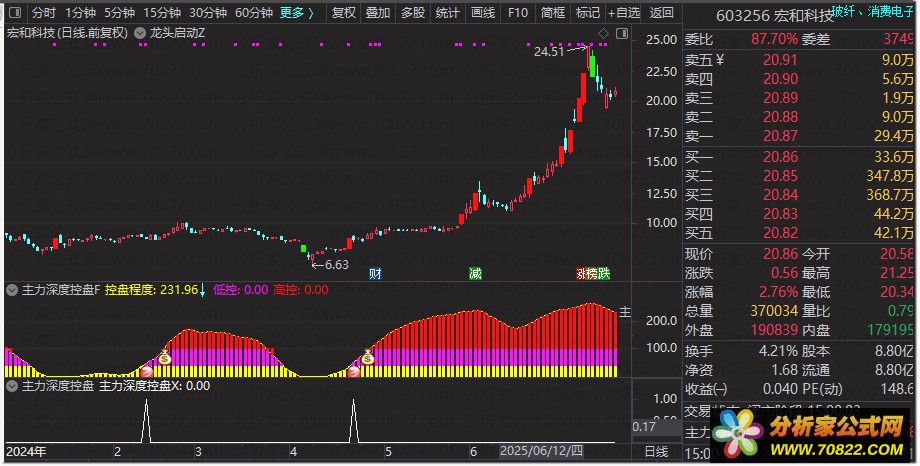This screenshot has width=920, height=466.
Task: Open the 复权 adjustment option
Action: tap(343, 12)
